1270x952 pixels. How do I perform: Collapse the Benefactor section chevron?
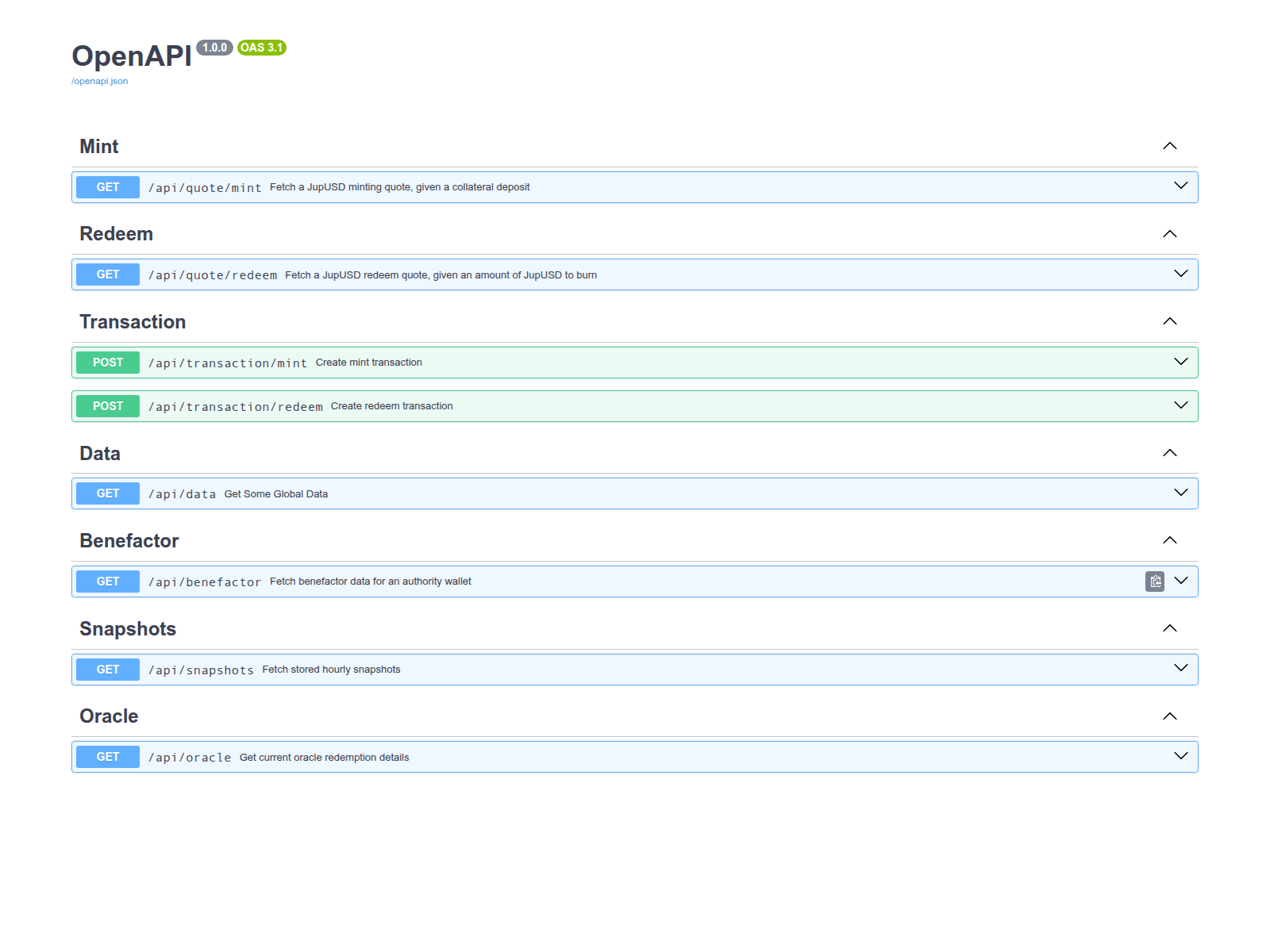[1170, 540]
